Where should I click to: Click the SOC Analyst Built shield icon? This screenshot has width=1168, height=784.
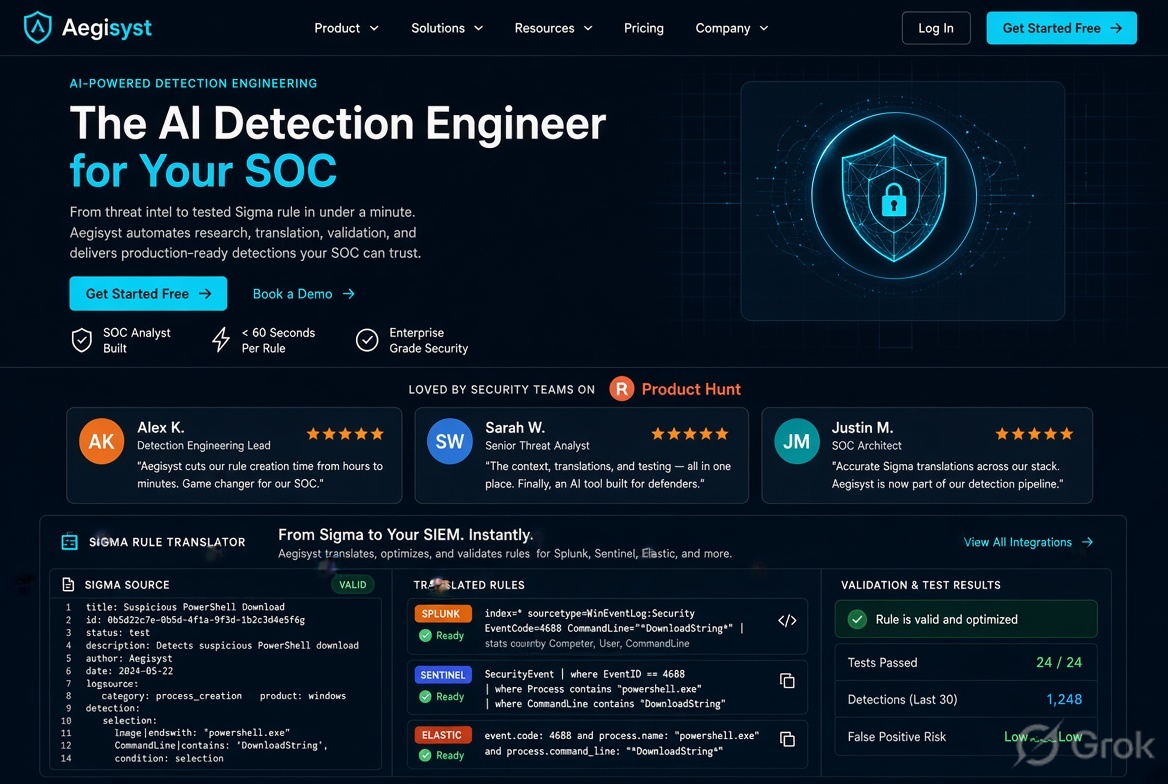pos(82,341)
